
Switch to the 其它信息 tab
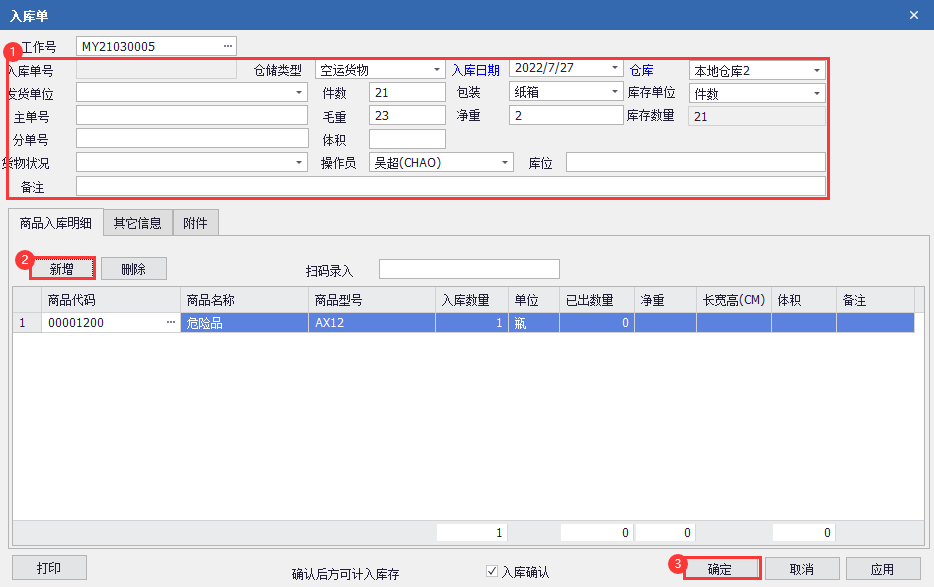[137, 223]
